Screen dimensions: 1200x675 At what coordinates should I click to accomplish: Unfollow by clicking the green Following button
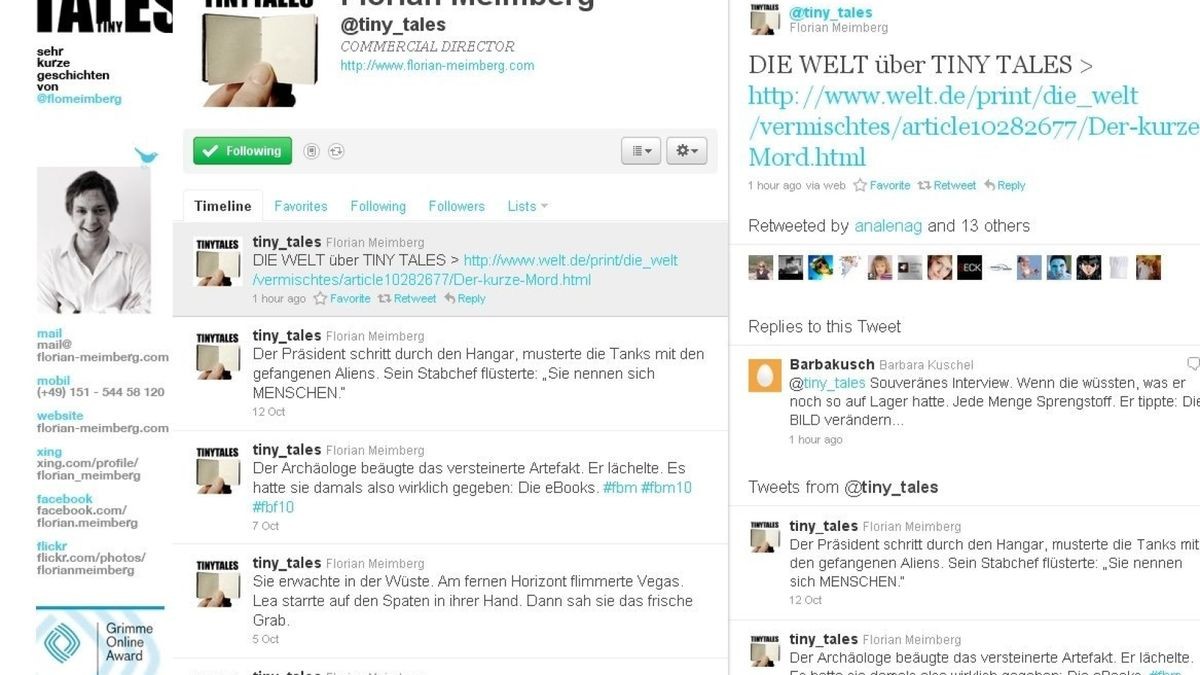pos(242,151)
